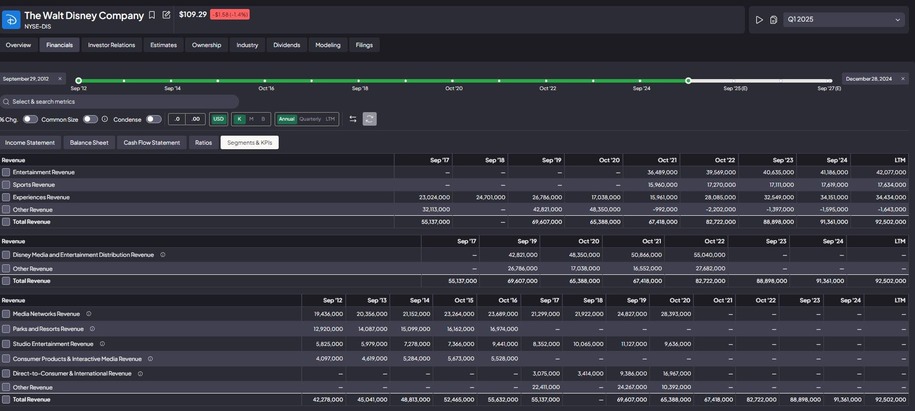915x411 pixels.
Task: Open the Q1 2025 period dropdown
Action: pos(843,20)
